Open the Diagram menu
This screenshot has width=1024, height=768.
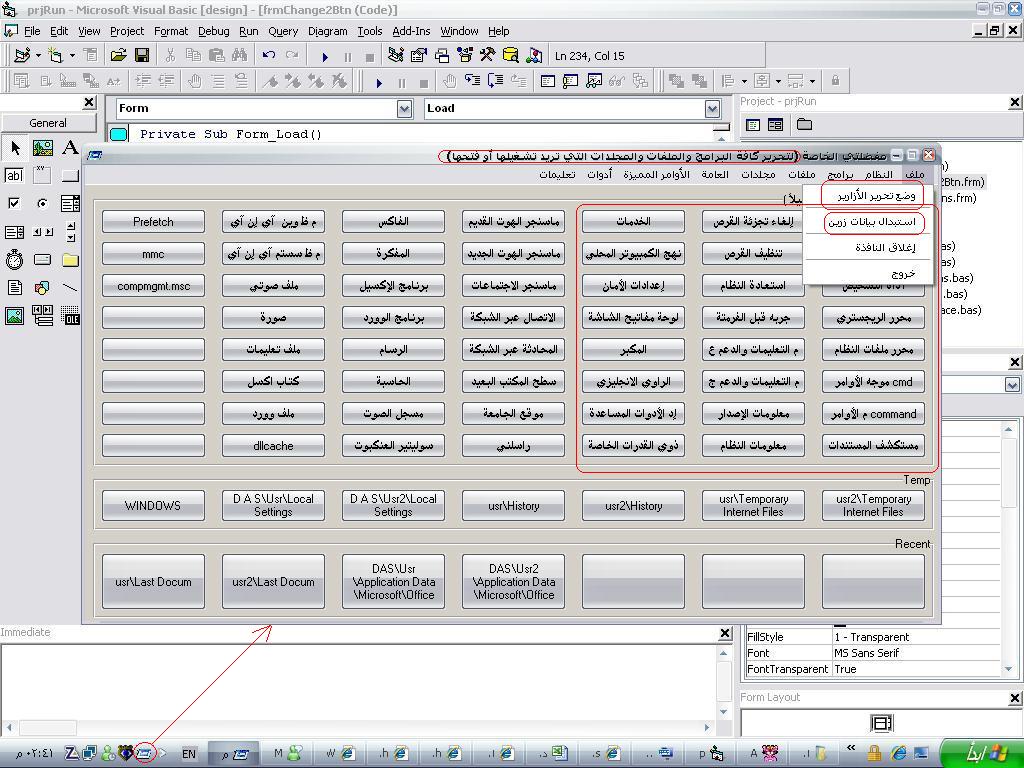[327, 31]
